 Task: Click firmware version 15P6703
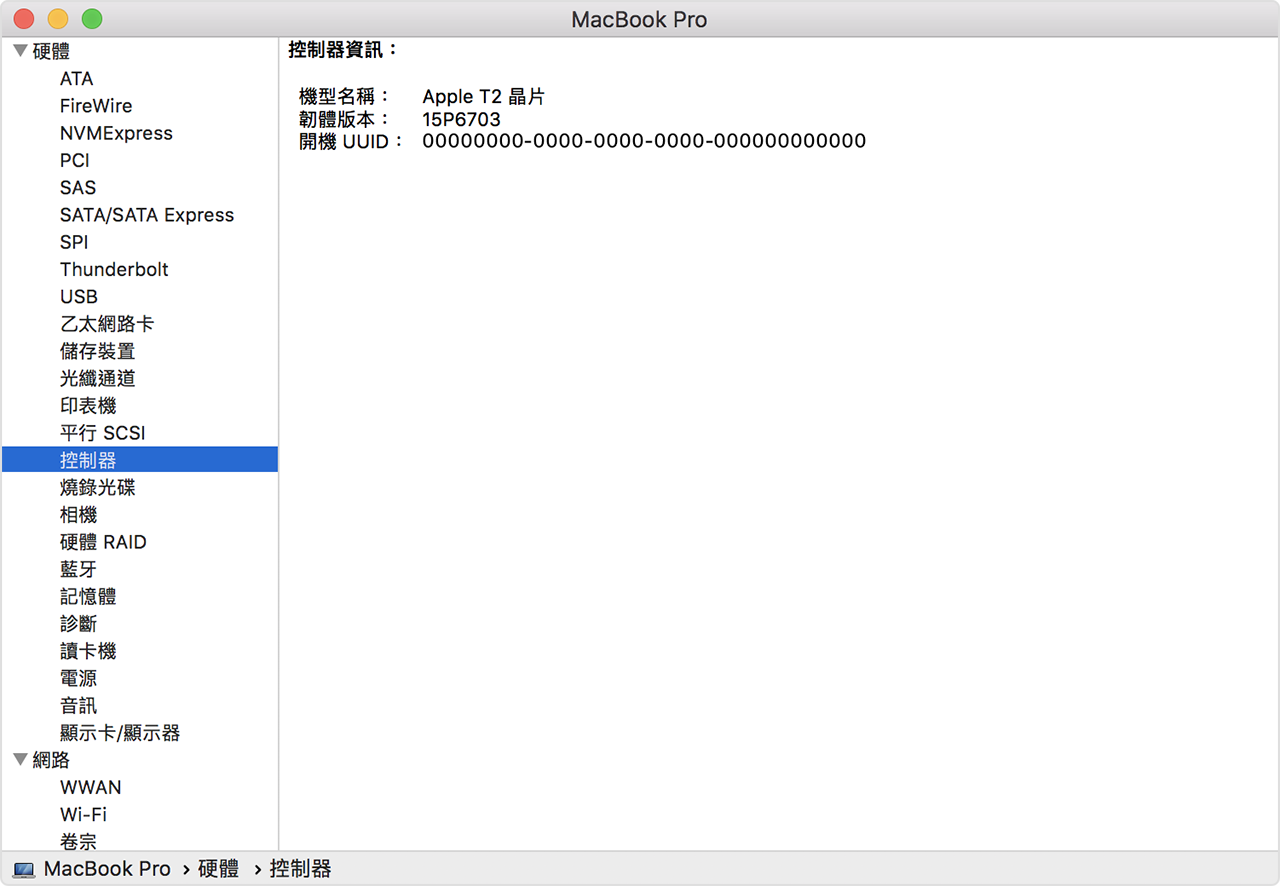click(461, 119)
